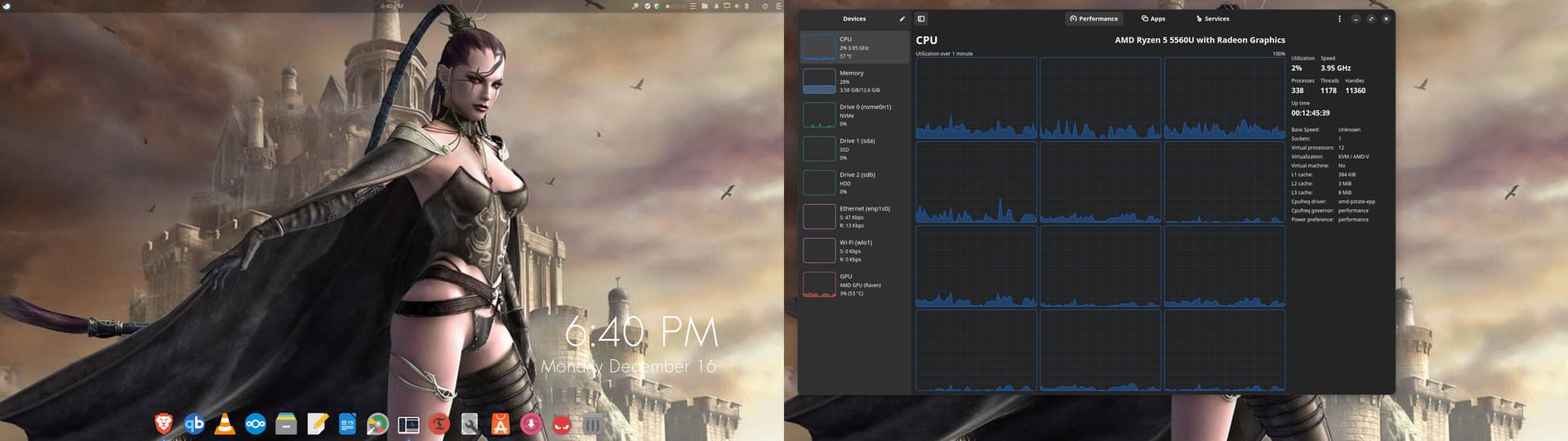
Task: Click the Memory mini graph thumbnail
Action: click(819, 81)
